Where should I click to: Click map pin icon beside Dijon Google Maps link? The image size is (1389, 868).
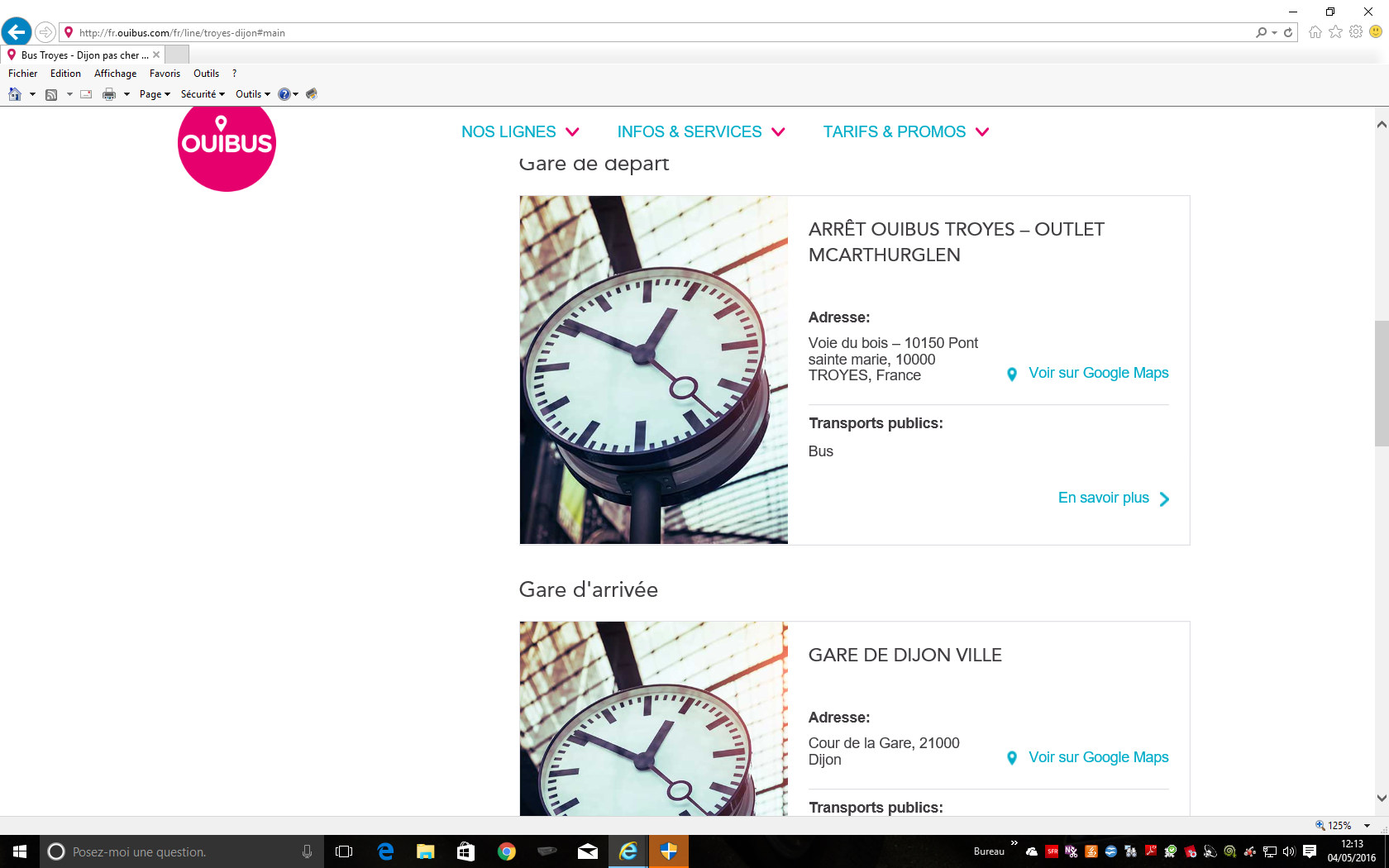(x=1012, y=758)
